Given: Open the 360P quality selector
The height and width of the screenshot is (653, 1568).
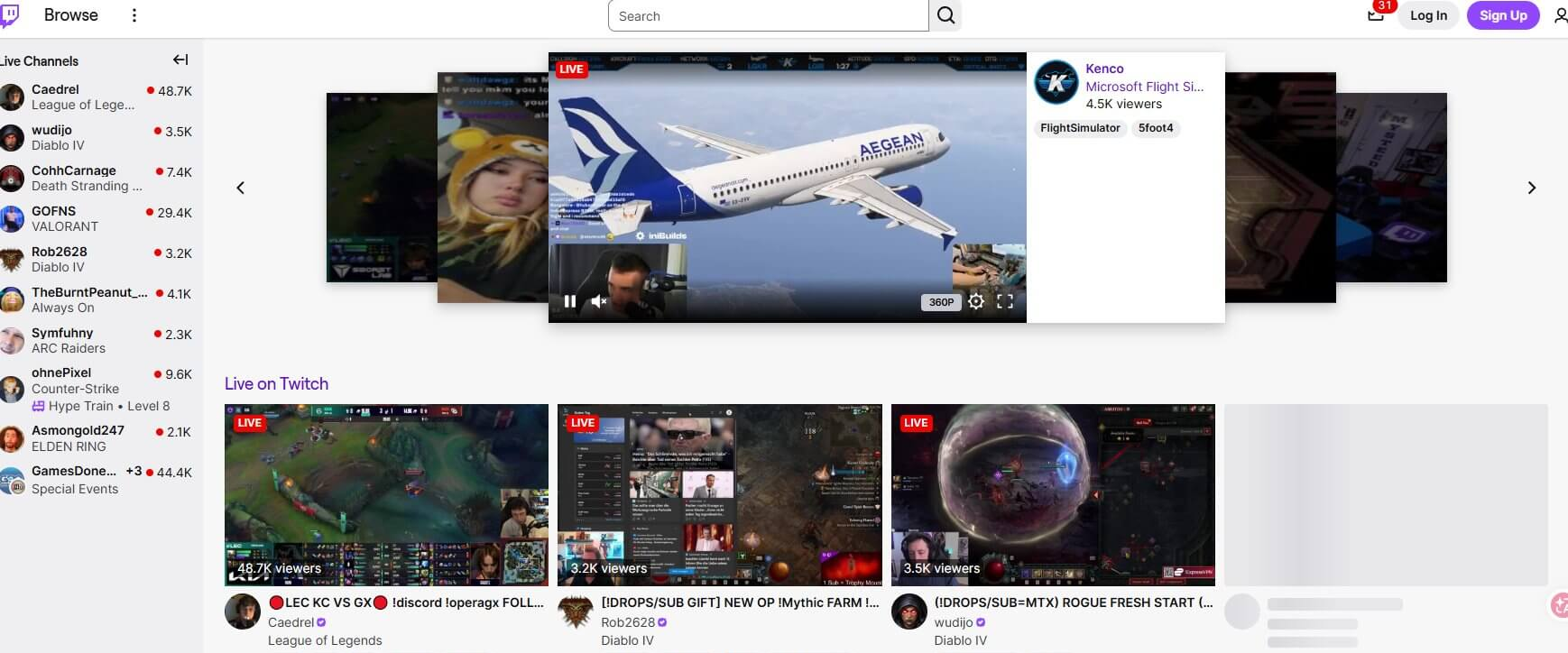Looking at the screenshot, I should pos(941,302).
